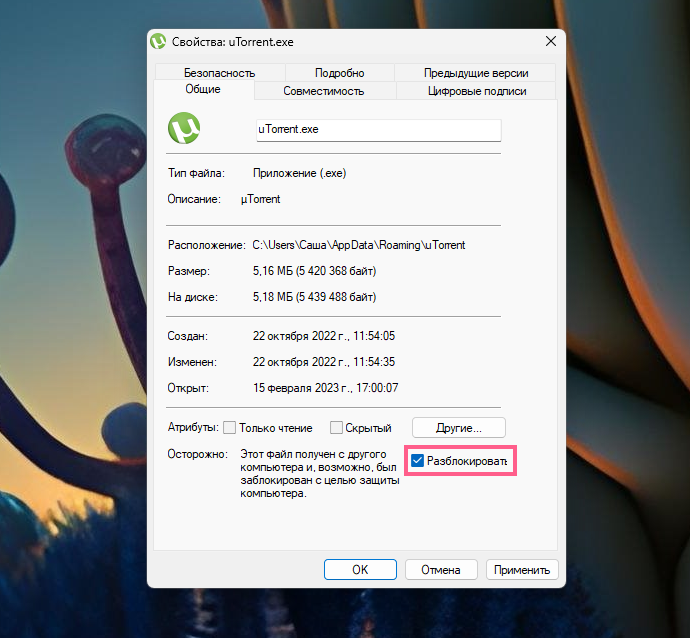
Task: Click the Расположение label
Action: tap(206, 245)
